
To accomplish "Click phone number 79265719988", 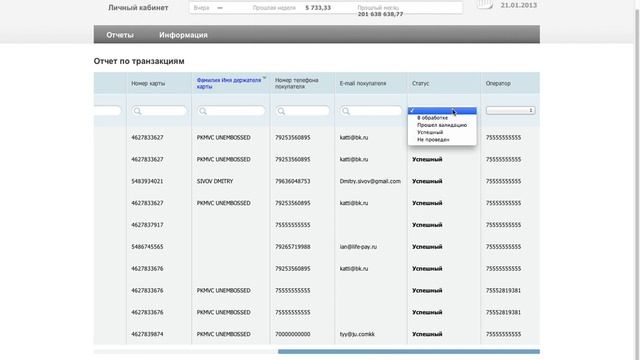I will 293,247.
